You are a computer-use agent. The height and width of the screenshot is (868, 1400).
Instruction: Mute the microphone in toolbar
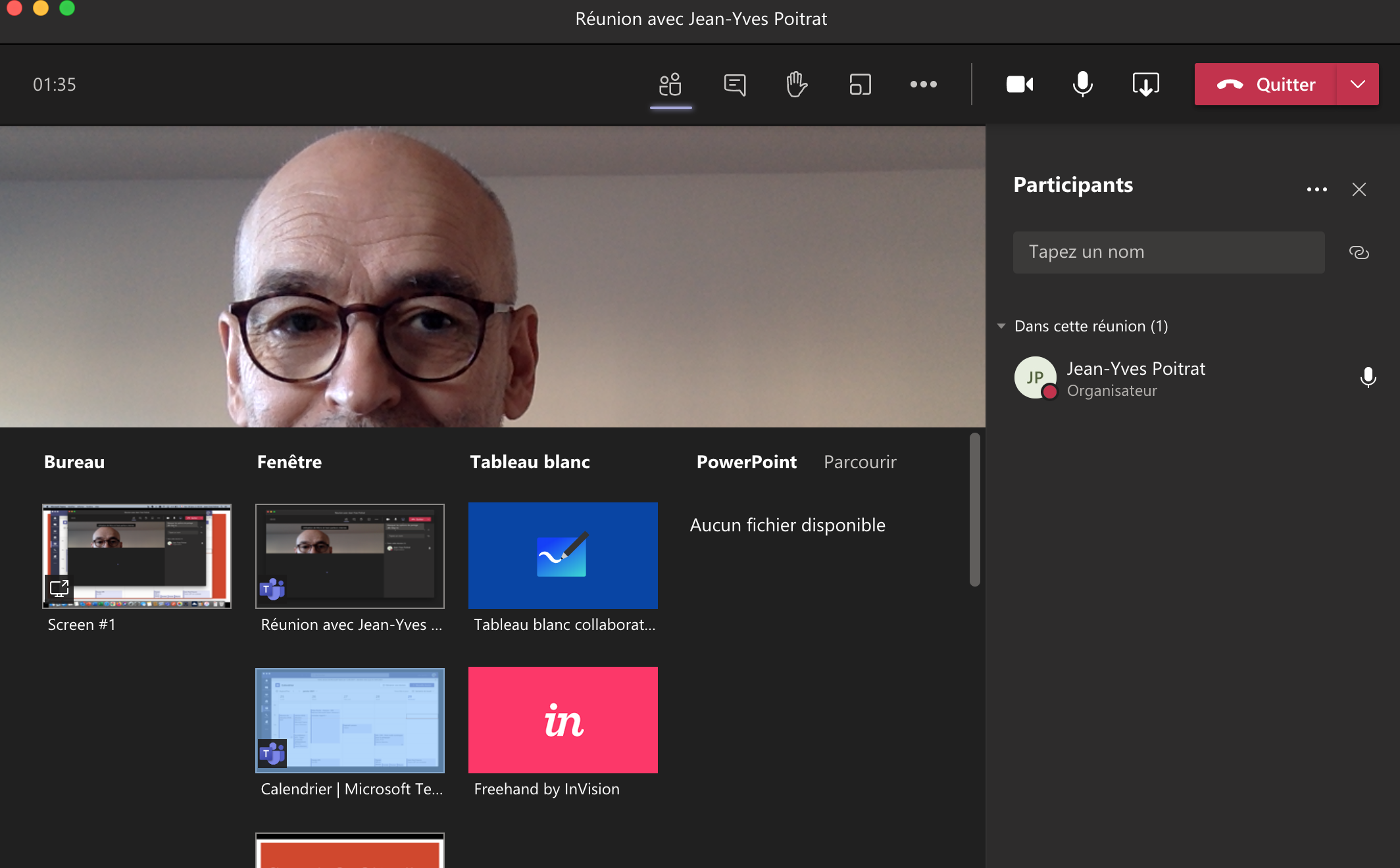pyautogui.click(x=1082, y=84)
